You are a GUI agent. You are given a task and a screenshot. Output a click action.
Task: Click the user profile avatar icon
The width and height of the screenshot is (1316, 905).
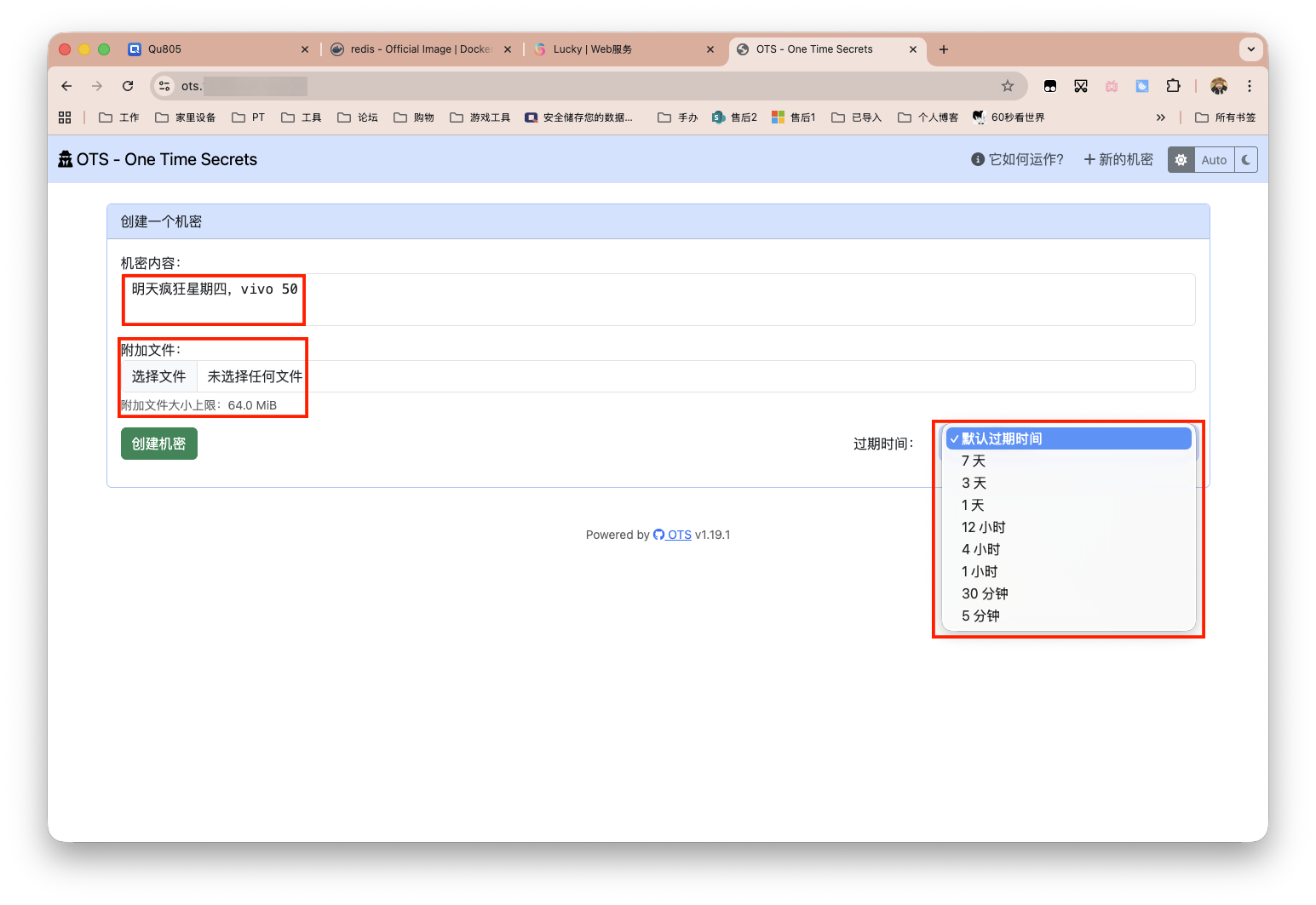click(x=1219, y=86)
